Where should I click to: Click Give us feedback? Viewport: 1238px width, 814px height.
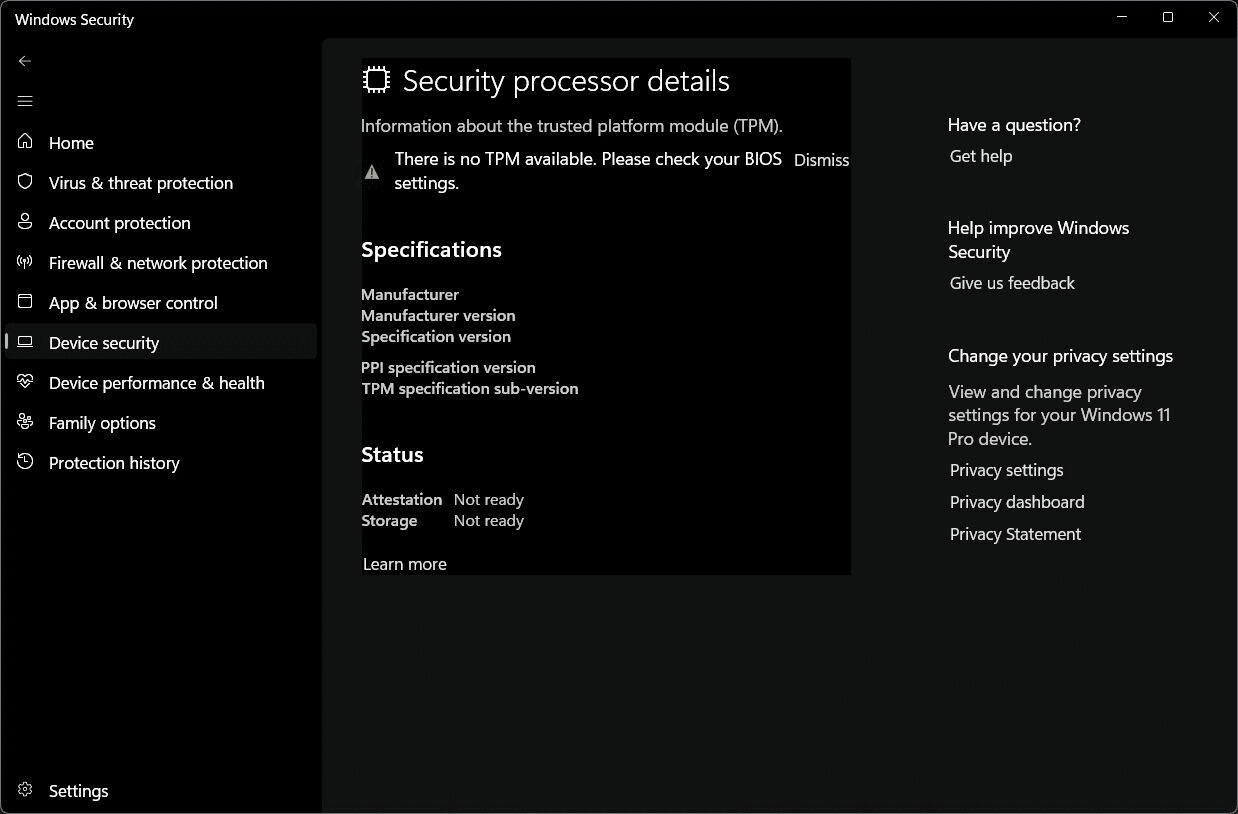(x=1012, y=283)
